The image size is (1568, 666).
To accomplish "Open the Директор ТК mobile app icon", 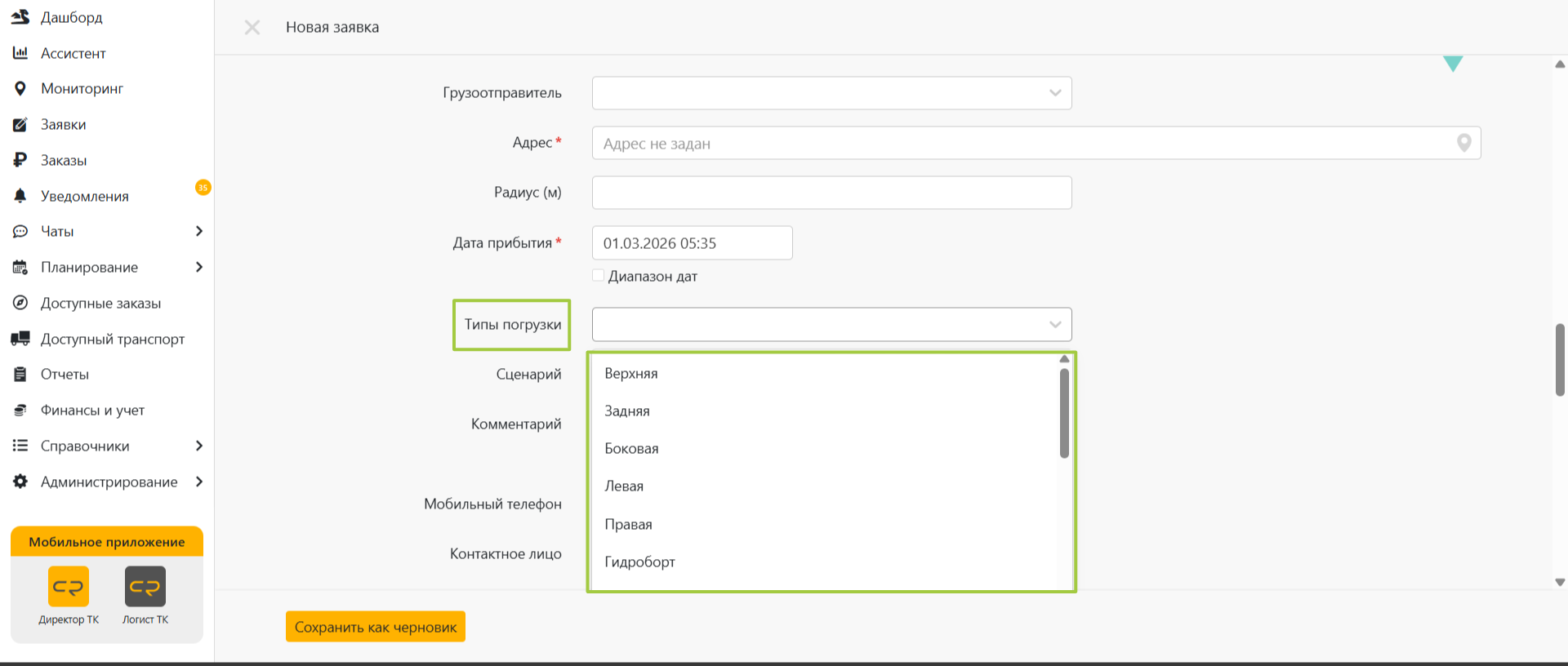I will click(x=69, y=587).
